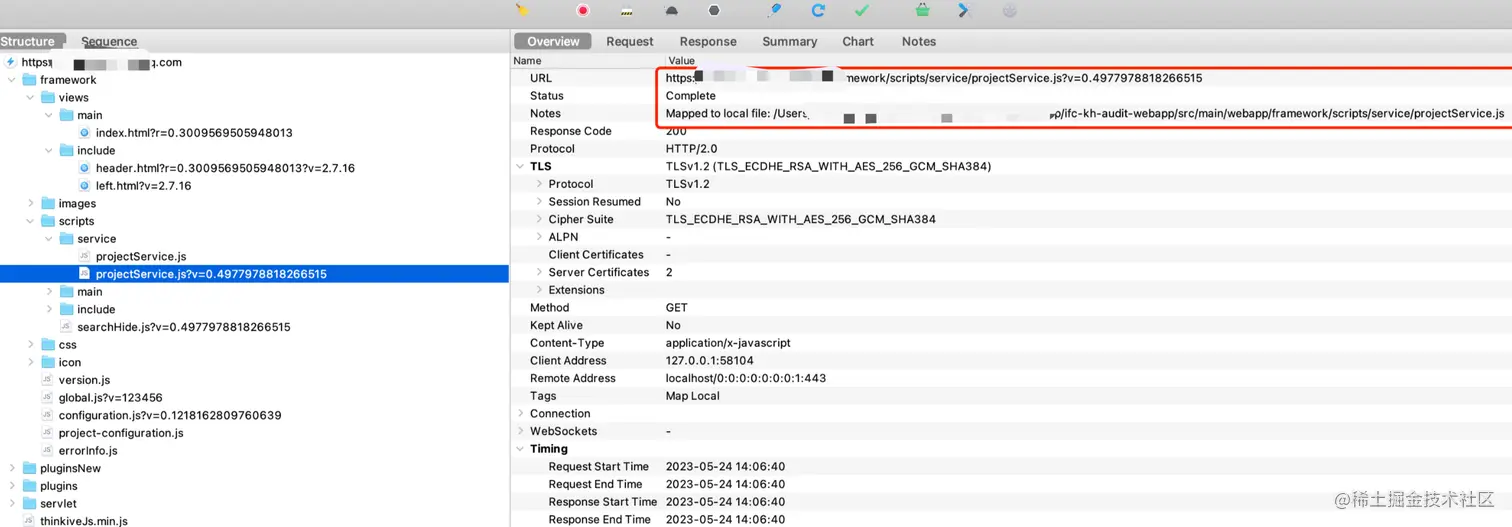Expand the images folder node
The image size is (1512, 527).
coord(31,203)
